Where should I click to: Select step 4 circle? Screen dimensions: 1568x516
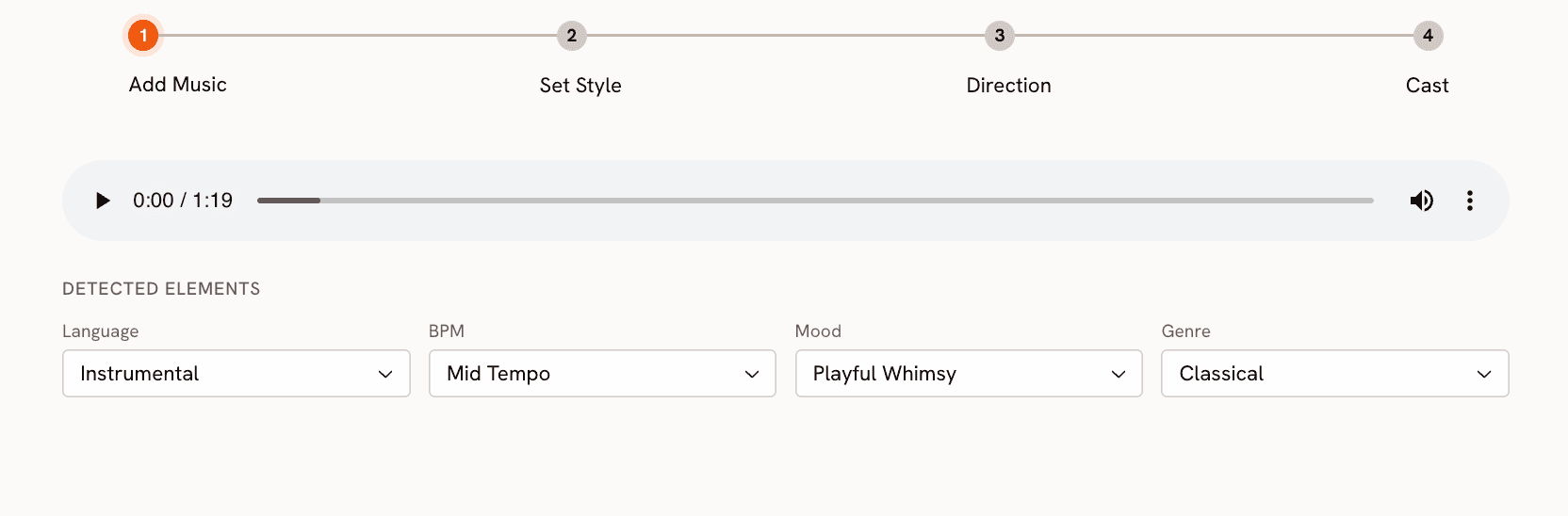coord(1428,36)
